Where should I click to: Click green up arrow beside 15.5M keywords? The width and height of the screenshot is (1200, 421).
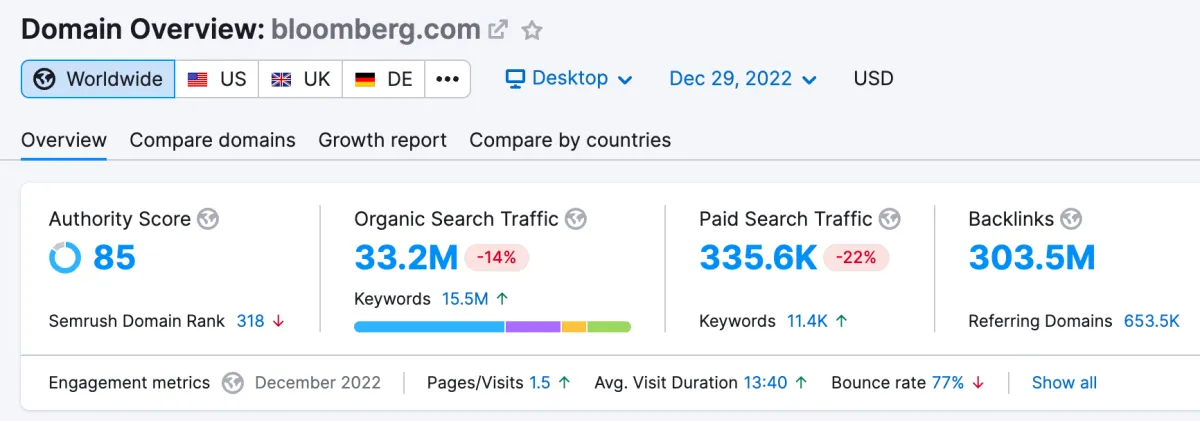[x=502, y=298]
